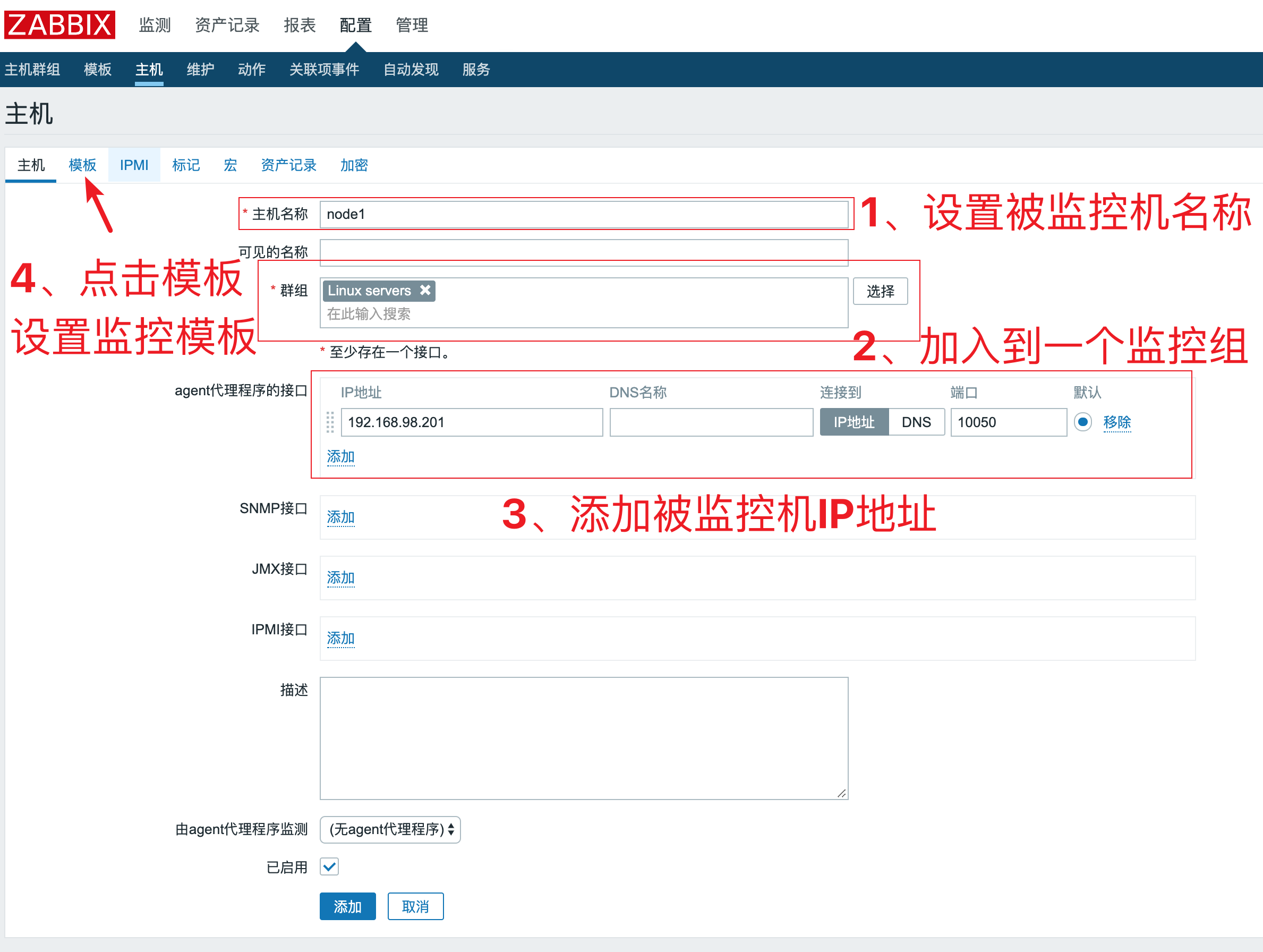Click 取消 to cancel host creation
This screenshot has height=952, width=1263.
point(415,906)
